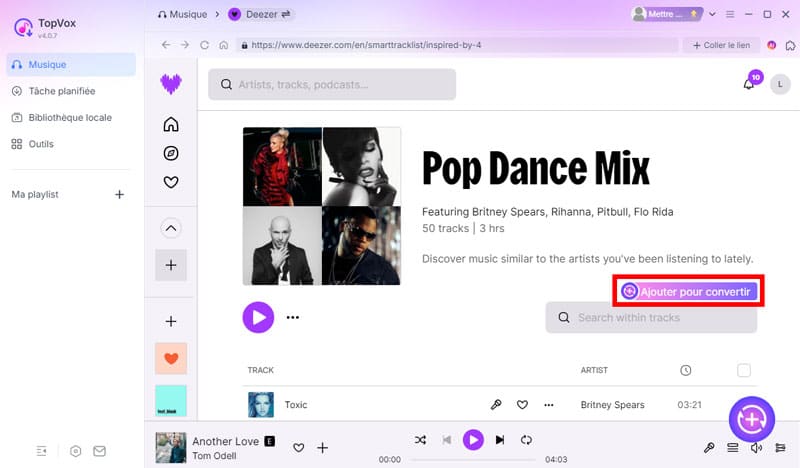The height and width of the screenshot is (468, 800).
Task: Click Coller le lien button
Action: tap(721, 45)
